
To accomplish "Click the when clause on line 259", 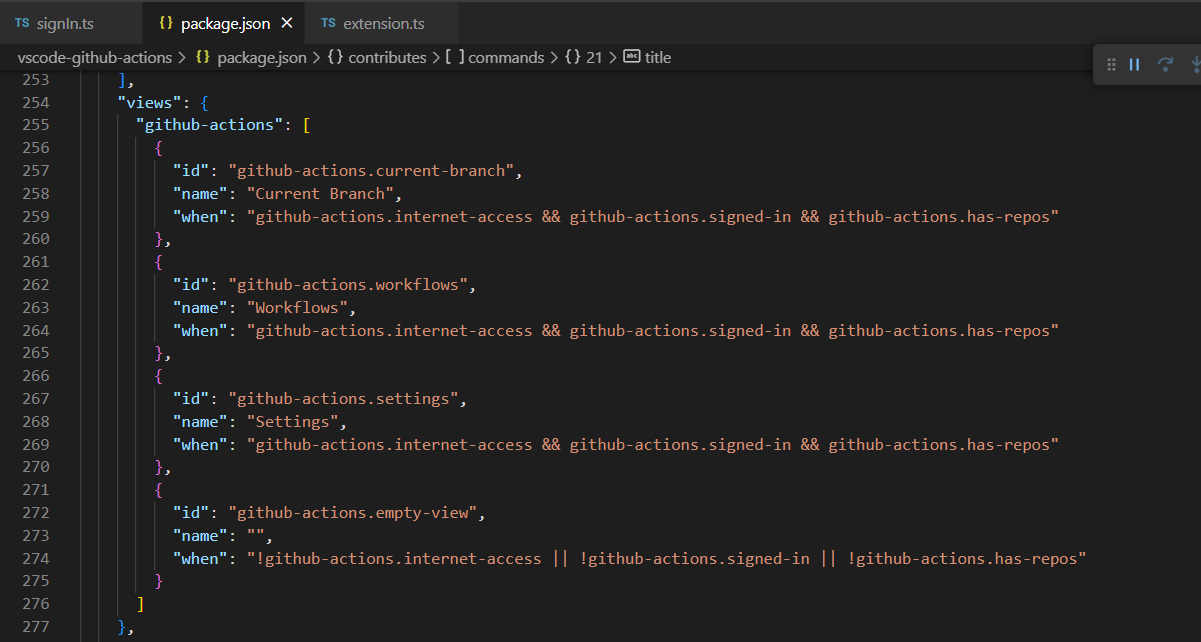I will [653, 217].
